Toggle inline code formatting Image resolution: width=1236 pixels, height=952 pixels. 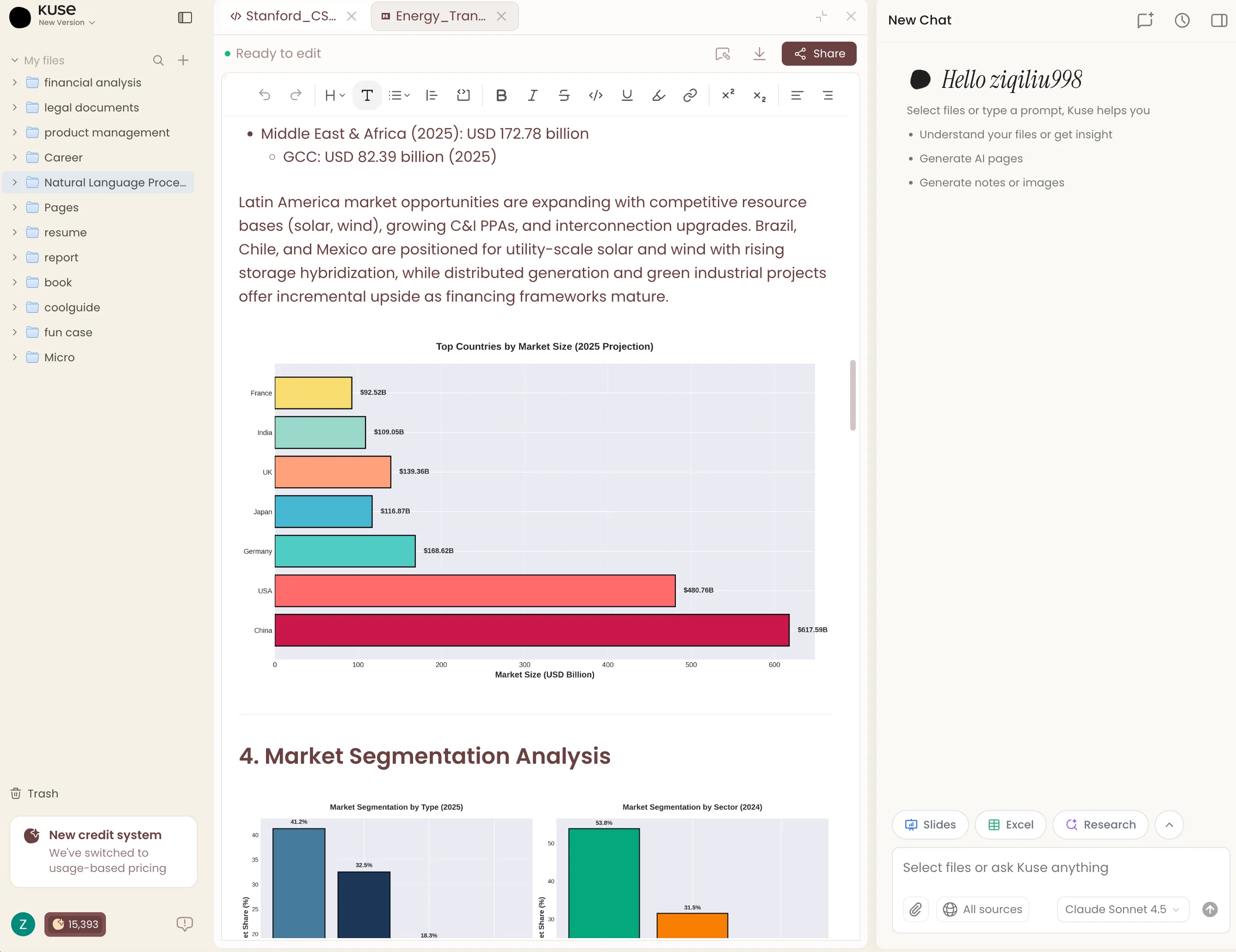coord(595,95)
